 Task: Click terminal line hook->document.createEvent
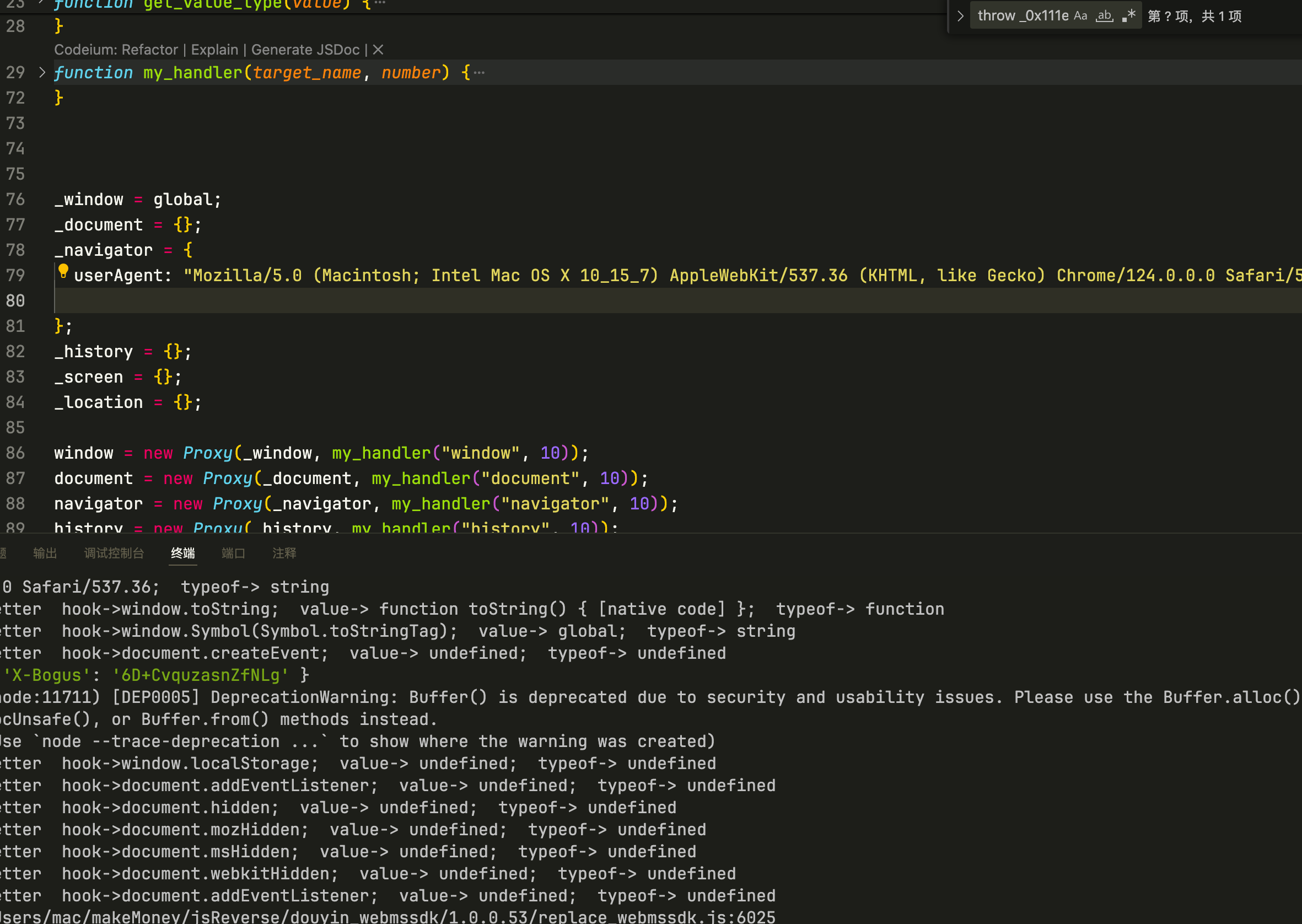tap(363, 653)
